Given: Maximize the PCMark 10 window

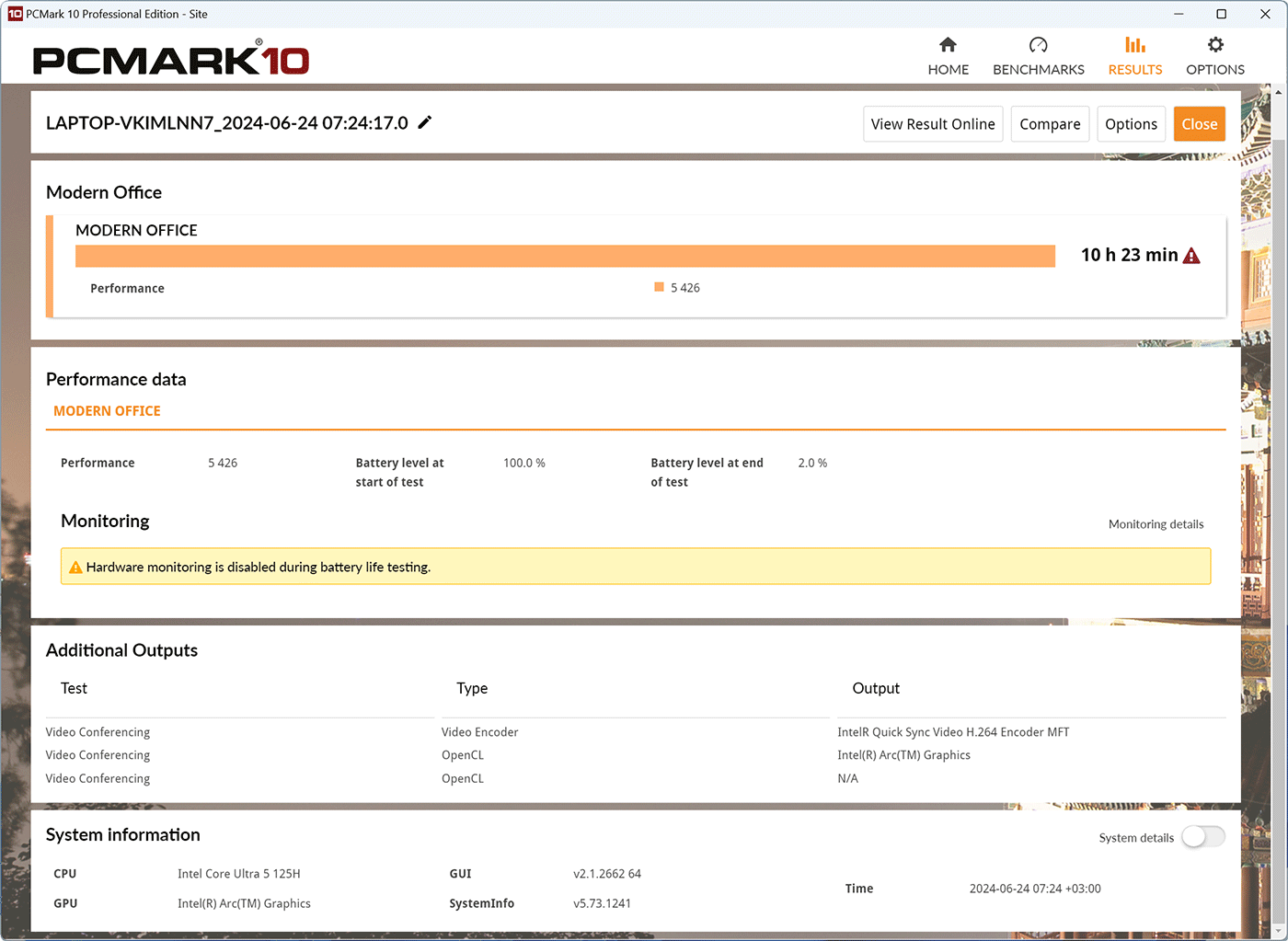Looking at the screenshot, I should tap(1222, 14).
